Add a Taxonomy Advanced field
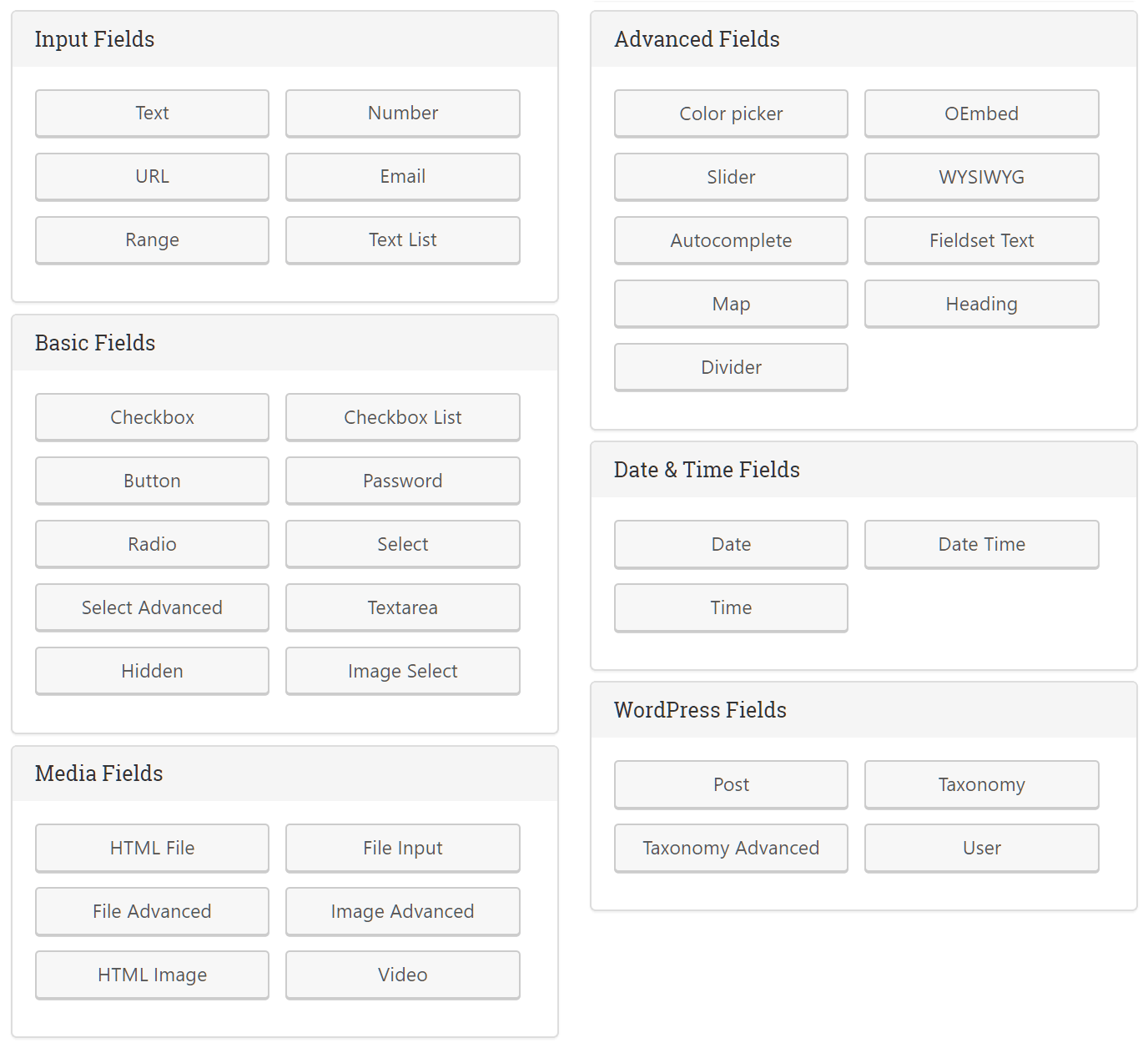Image resolution: width=1148 pixels, height=1048 pixels. pyautogui.click(x=731, y=848)
